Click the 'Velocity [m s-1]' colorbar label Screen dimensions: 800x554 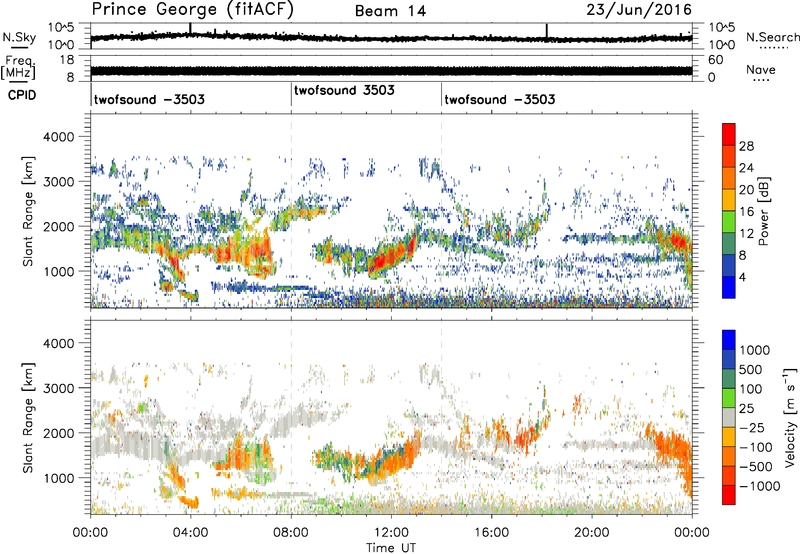point(790,417)
